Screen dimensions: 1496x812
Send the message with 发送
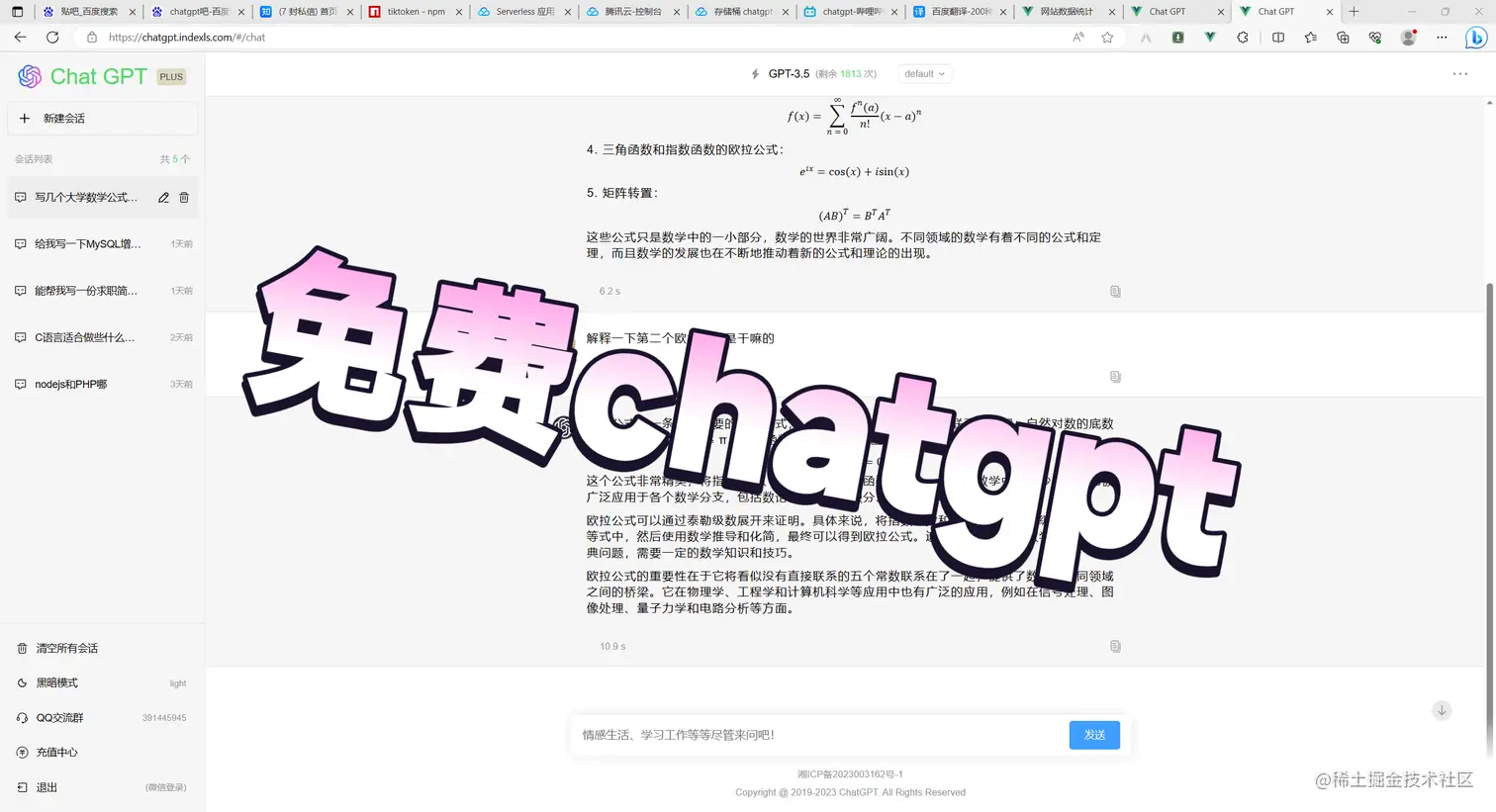[x=1094, y=735]
